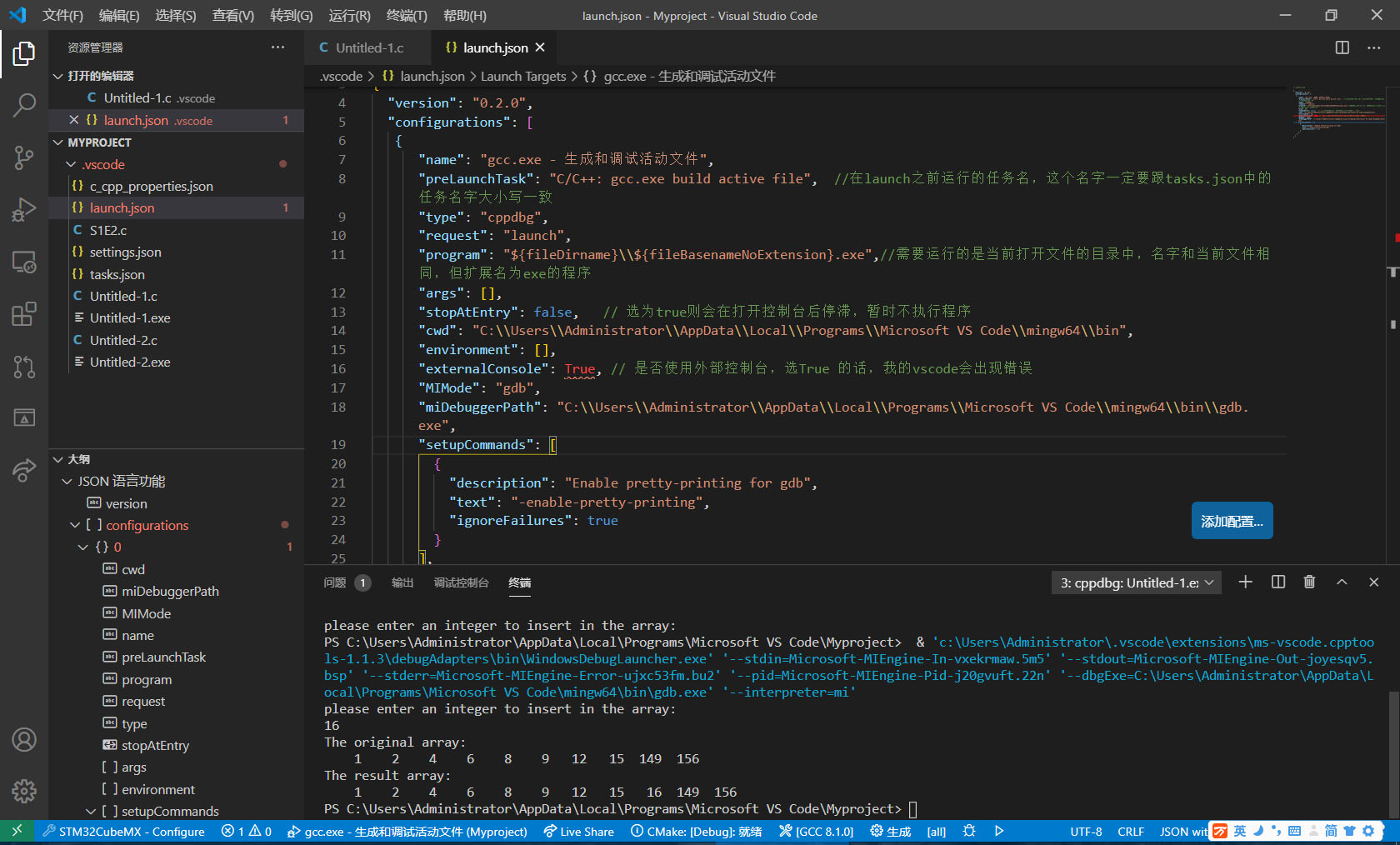
Task: Click the errors and warnings status indicator
Action: [x=247, y=831]
